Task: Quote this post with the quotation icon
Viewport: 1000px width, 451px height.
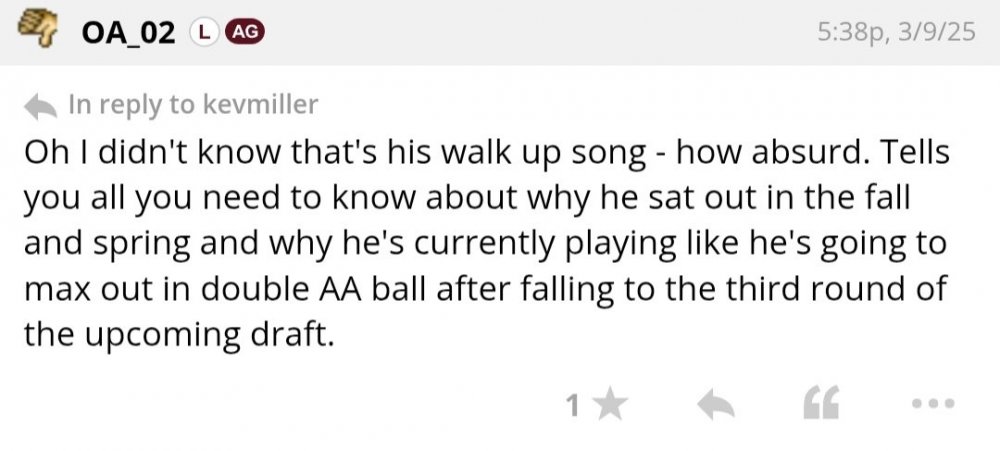Action: [x=821, y=404]
